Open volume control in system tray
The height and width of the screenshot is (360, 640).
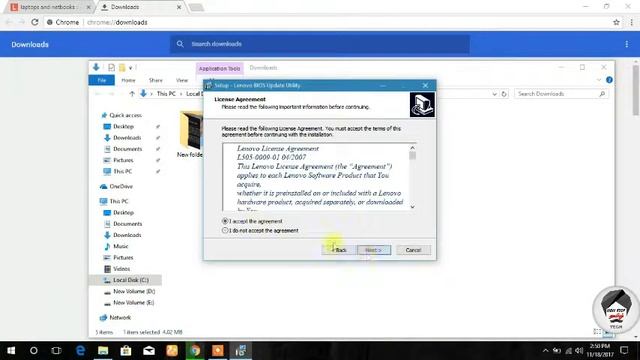click(579, 351)
